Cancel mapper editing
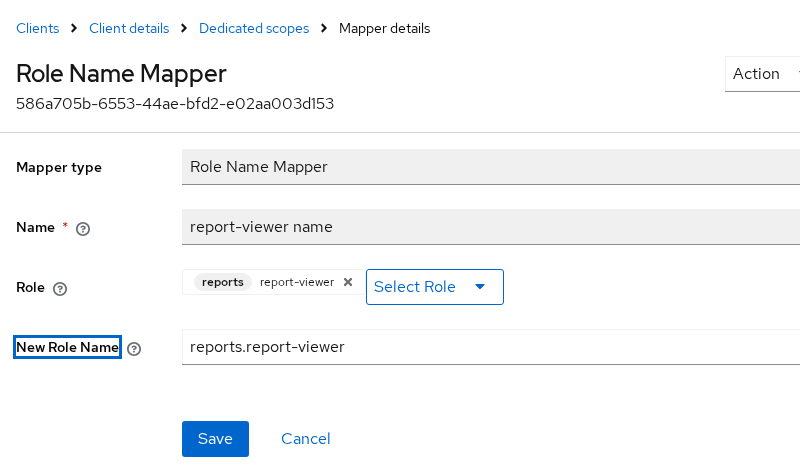This screenshot has height=476, width=800. coord(306,439)
